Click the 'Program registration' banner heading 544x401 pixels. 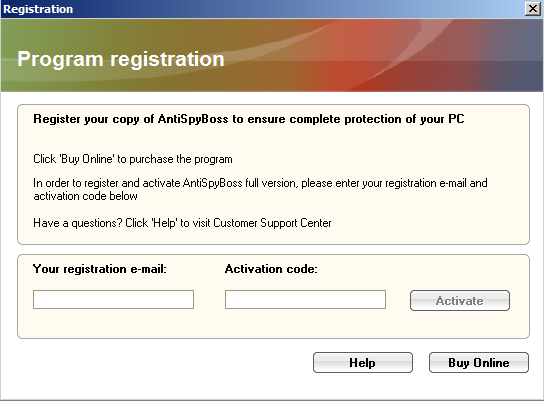point(121,59)
